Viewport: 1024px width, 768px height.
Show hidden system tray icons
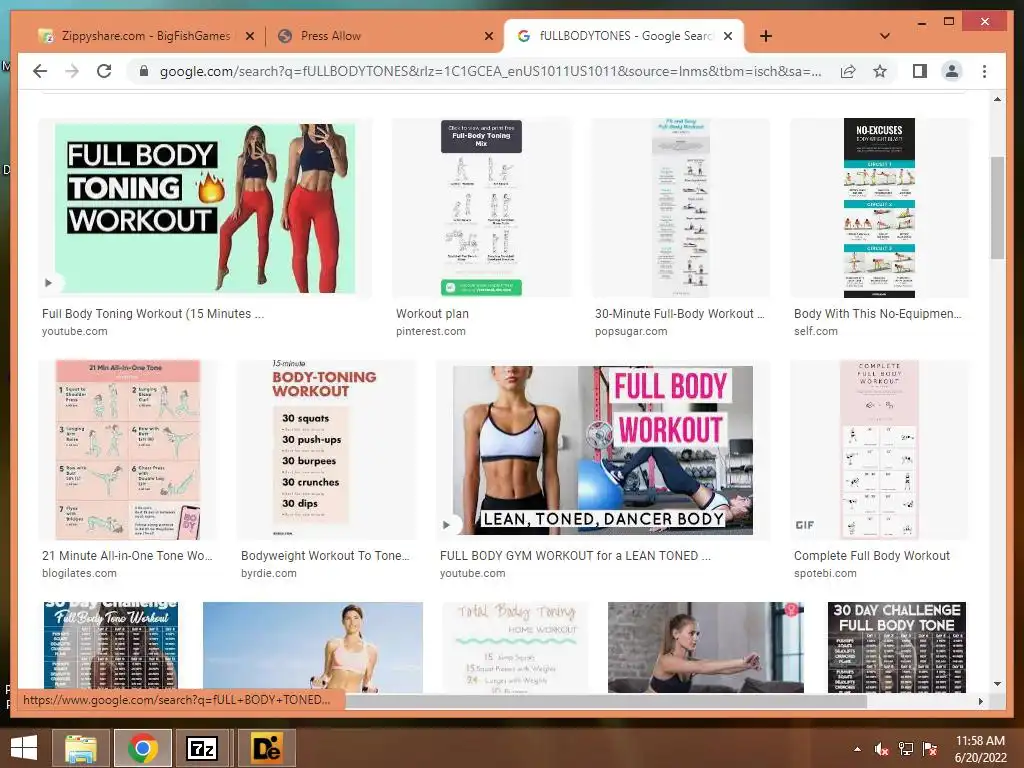pyautogui.click(x=857, y=749)
